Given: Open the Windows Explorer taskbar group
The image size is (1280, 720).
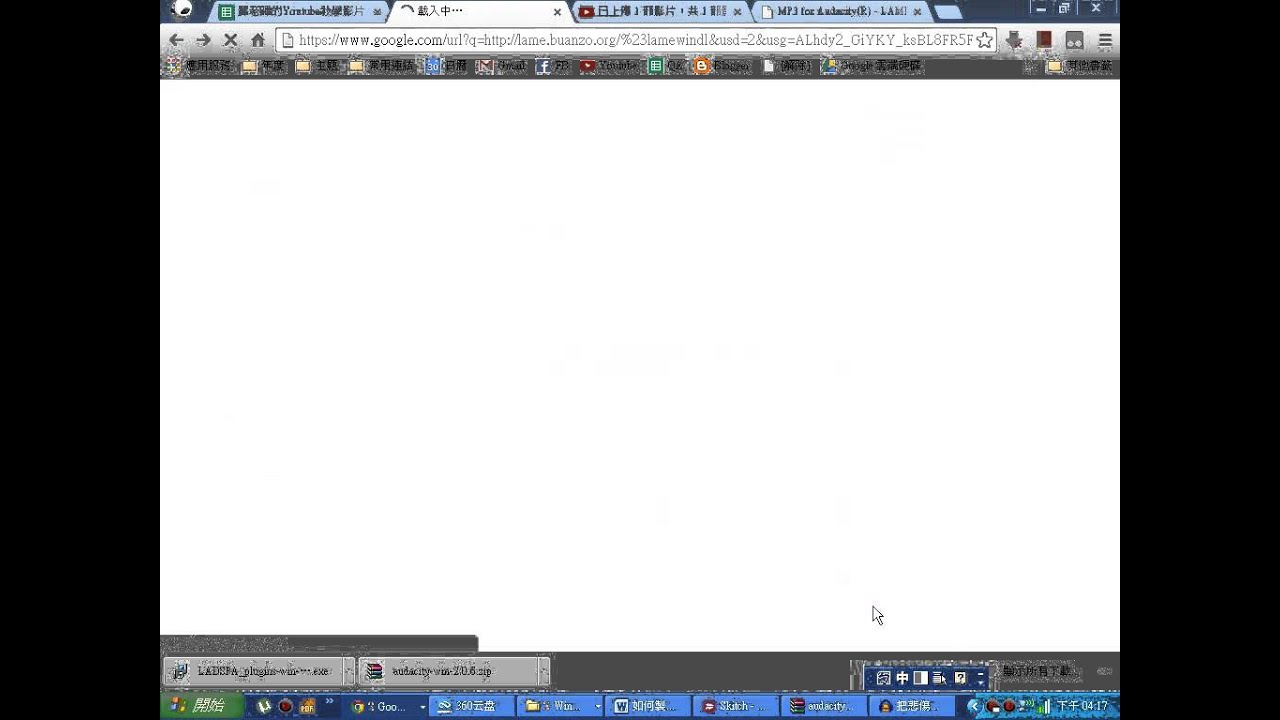Looking at the screenshot, I should (561, 706).
